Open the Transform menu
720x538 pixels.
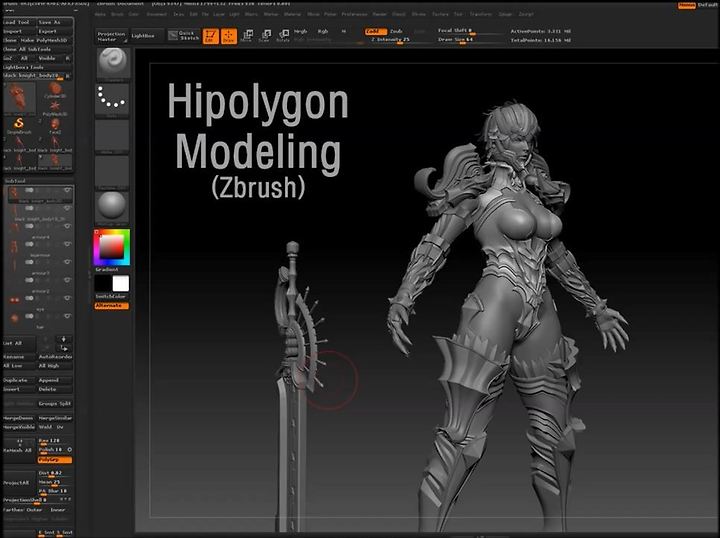point(481,14)
